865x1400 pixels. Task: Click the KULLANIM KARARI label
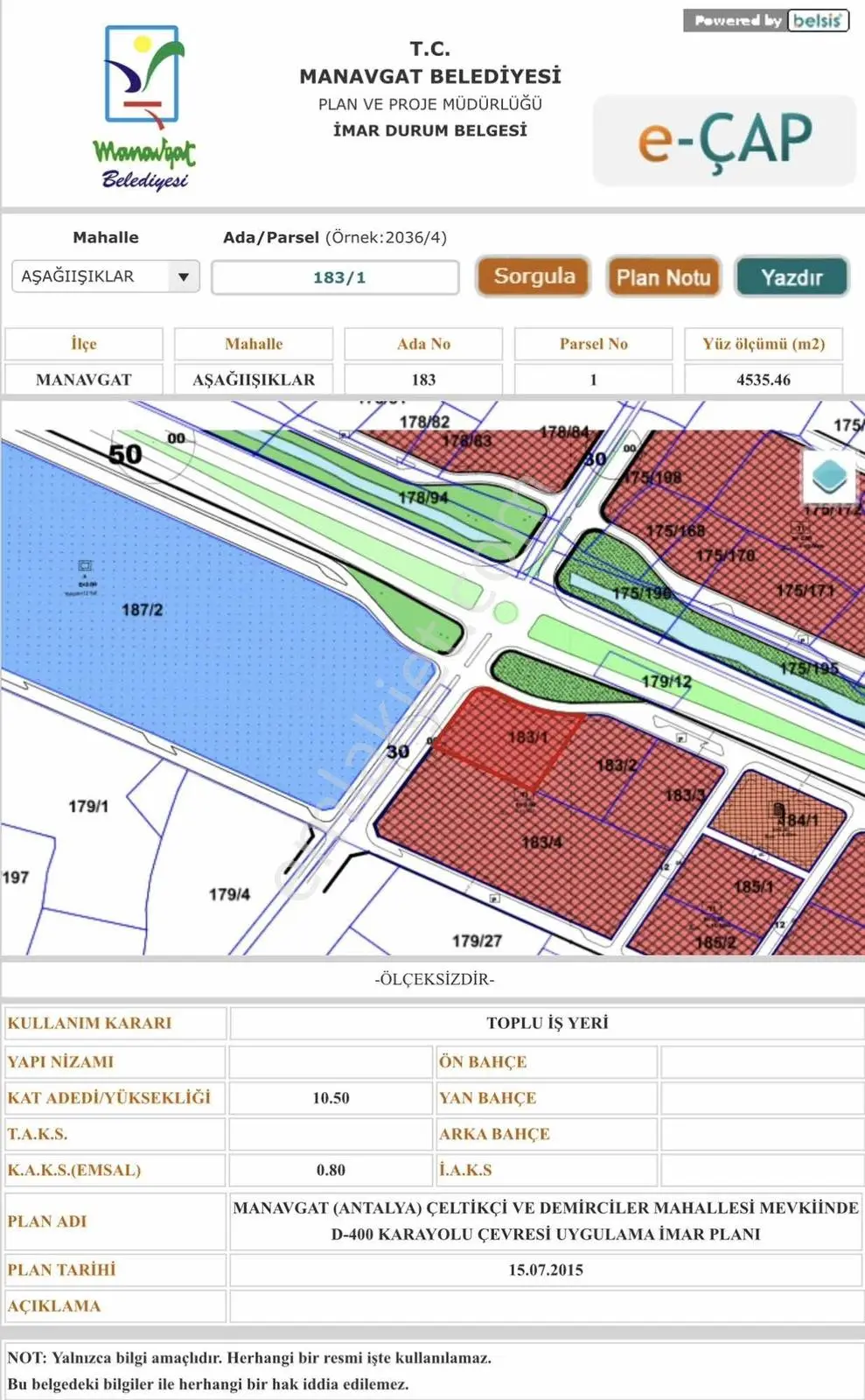click(x=89, y=1023)
